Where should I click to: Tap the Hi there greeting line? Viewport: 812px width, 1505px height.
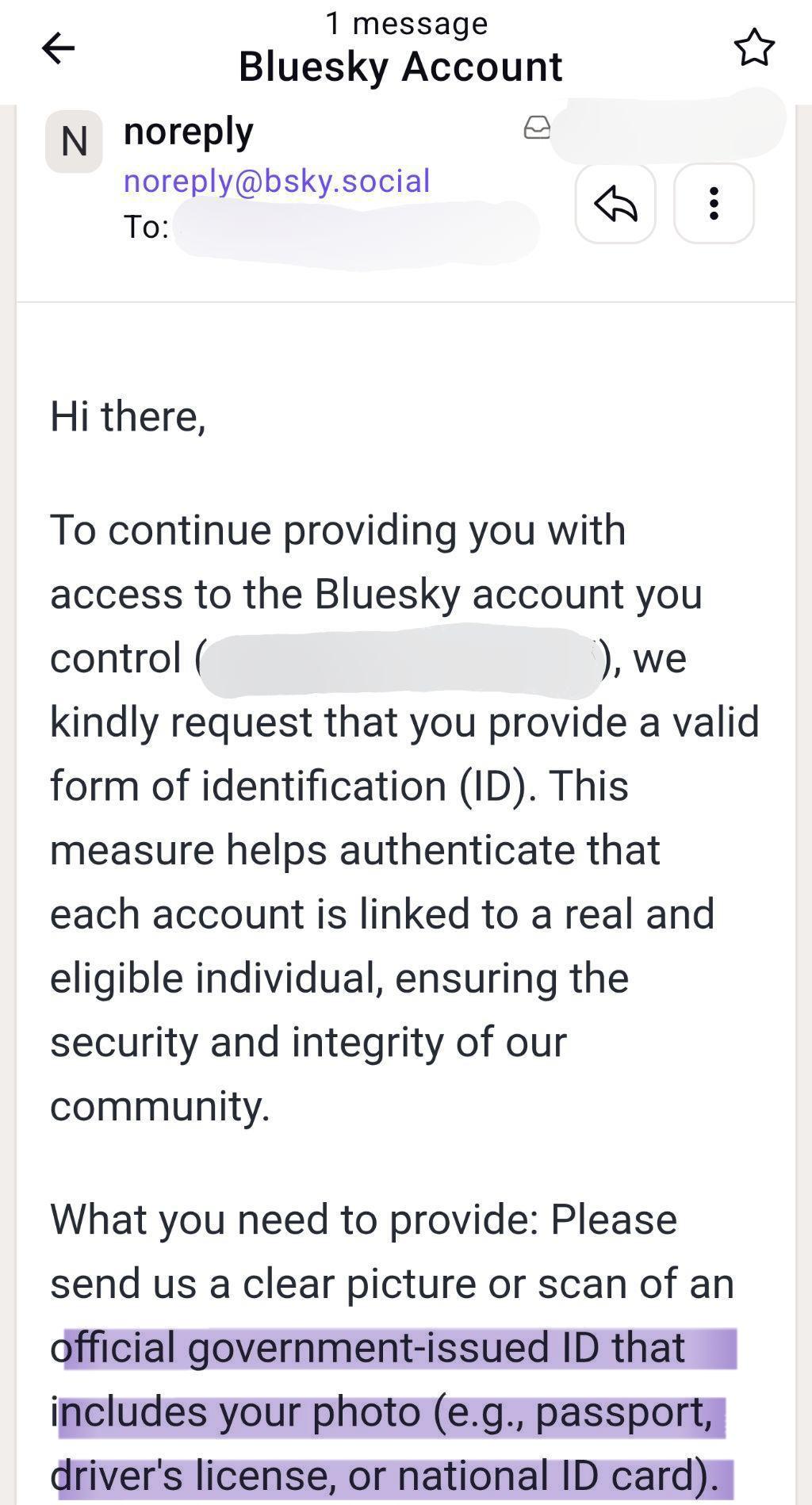(x=128, y=416)
